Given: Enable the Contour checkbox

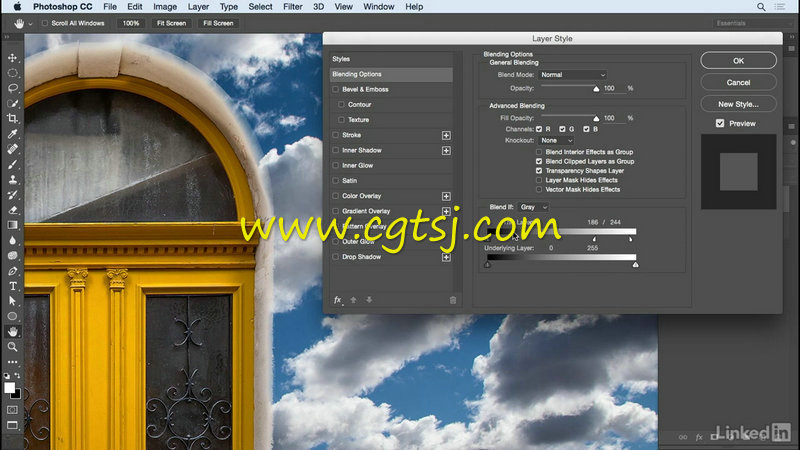Looking at the screenshot, I should (341, 105).
